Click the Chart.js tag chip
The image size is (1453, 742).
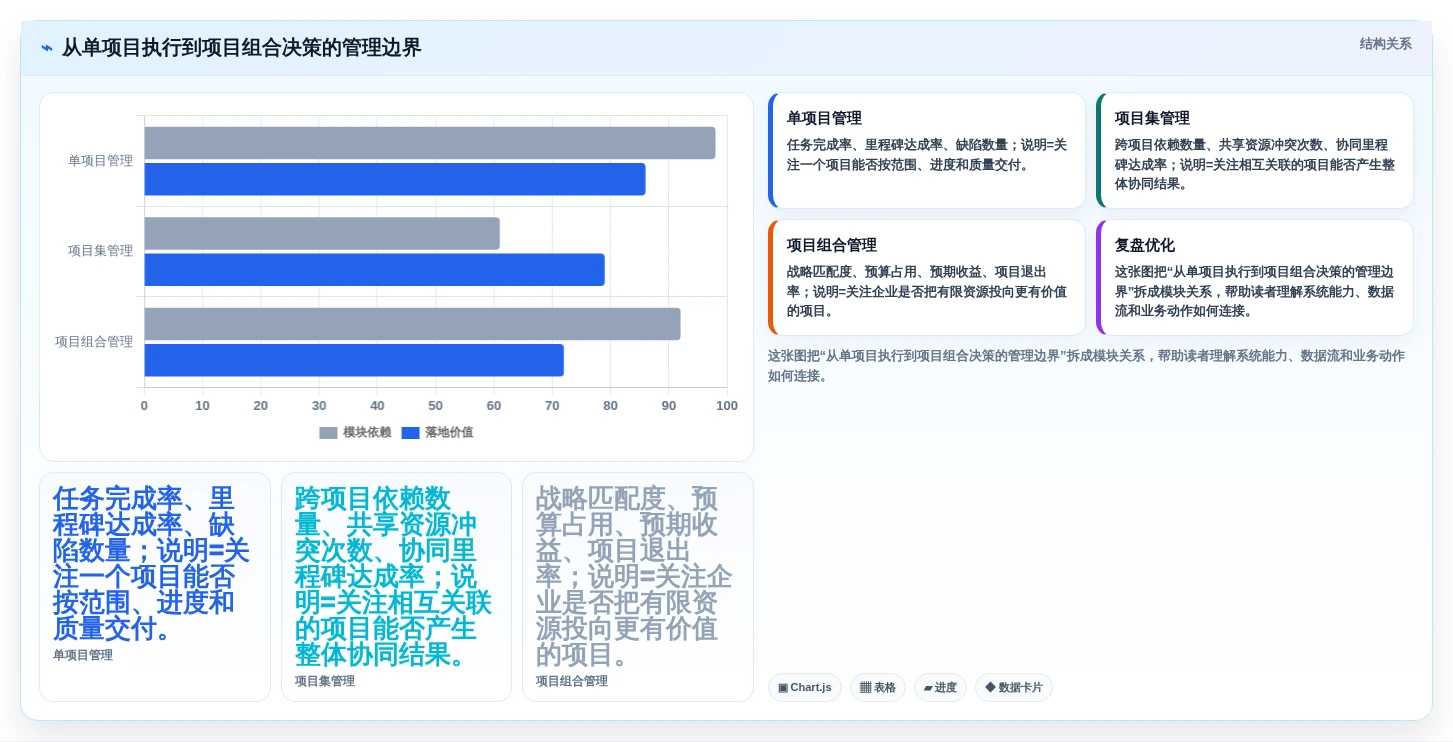coord(805,688)
